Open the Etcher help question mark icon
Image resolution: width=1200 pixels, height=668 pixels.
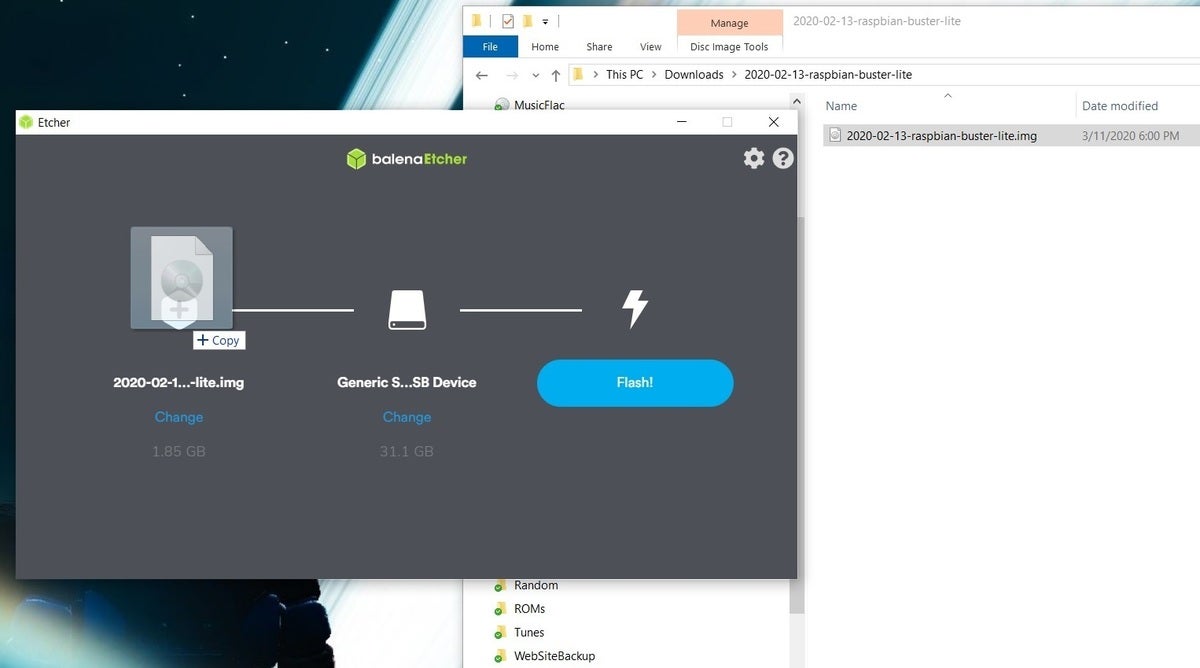(783, 158)
